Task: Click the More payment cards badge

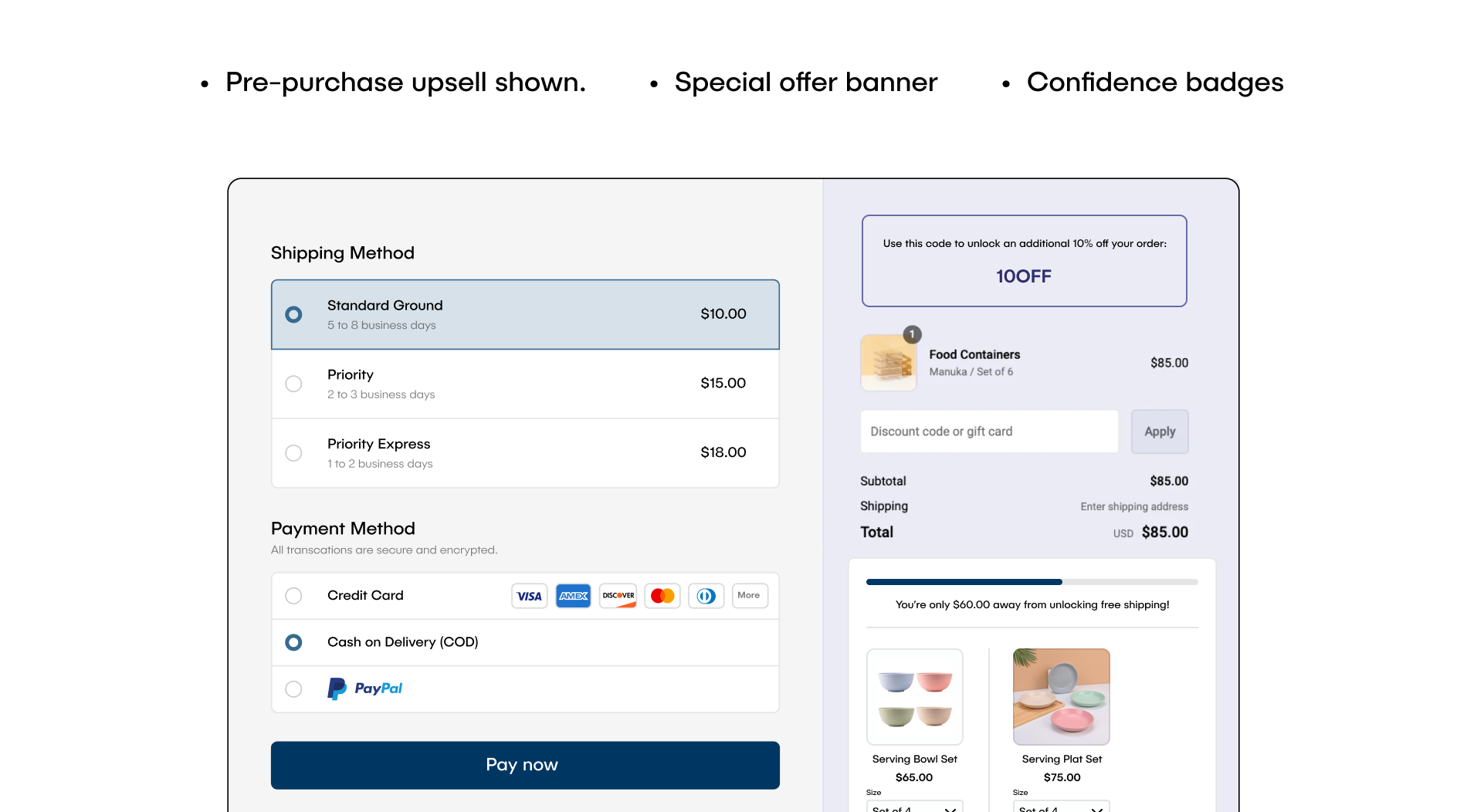Action: 749,595
